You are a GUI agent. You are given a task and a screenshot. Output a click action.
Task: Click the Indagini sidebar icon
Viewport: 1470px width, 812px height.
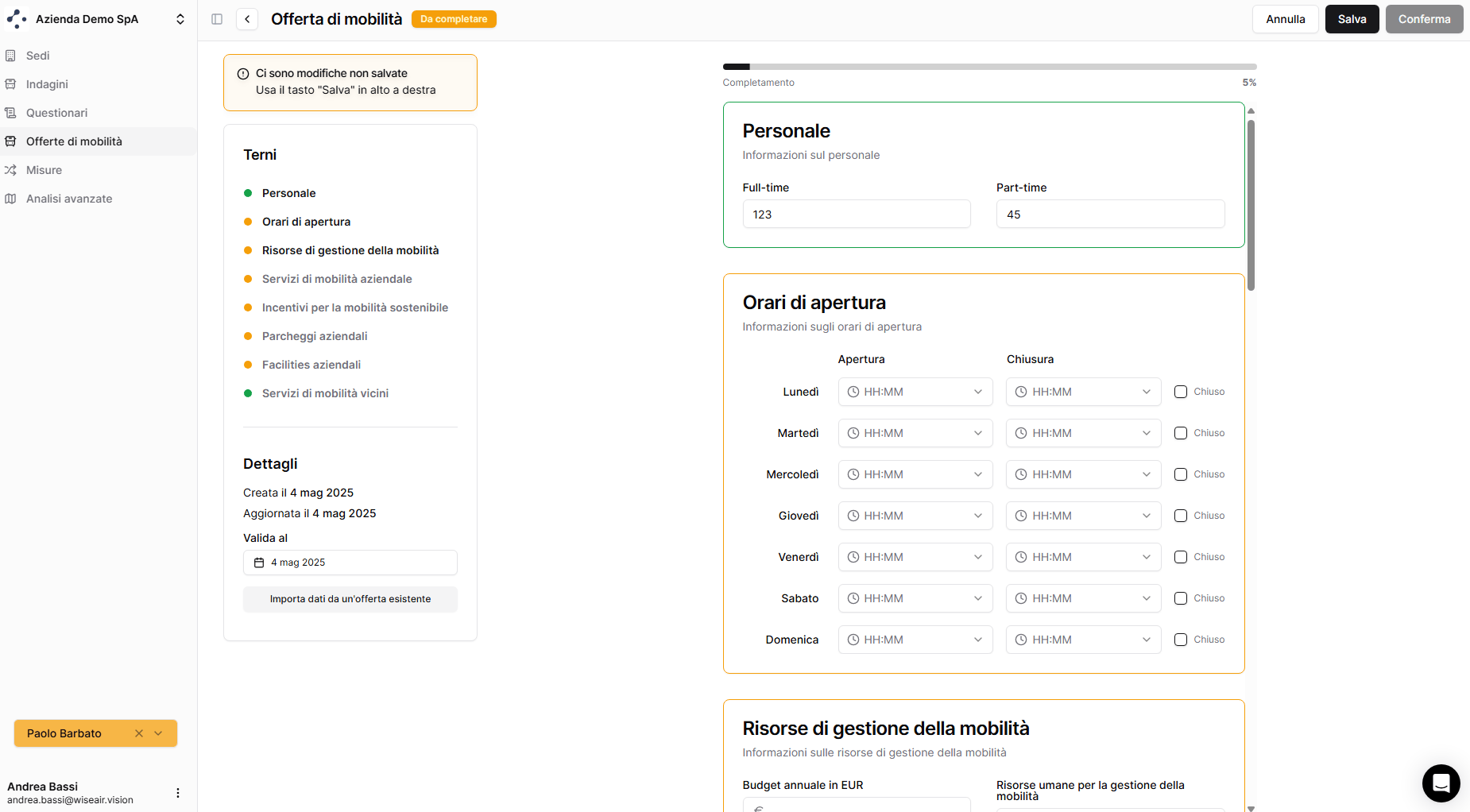(10, 84)
